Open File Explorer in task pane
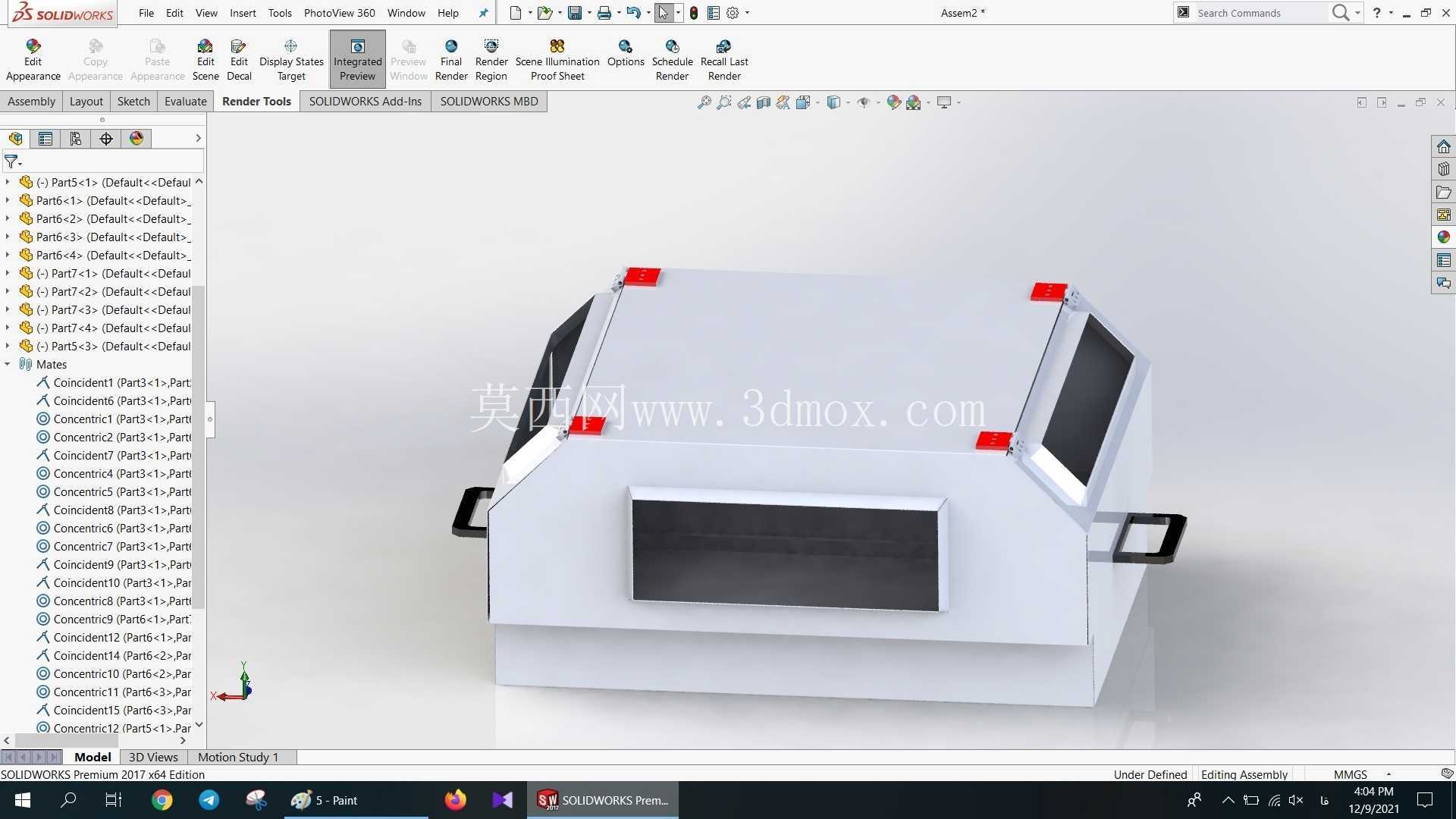The height and width of the screenshot is (819, 1456). 1443,192
